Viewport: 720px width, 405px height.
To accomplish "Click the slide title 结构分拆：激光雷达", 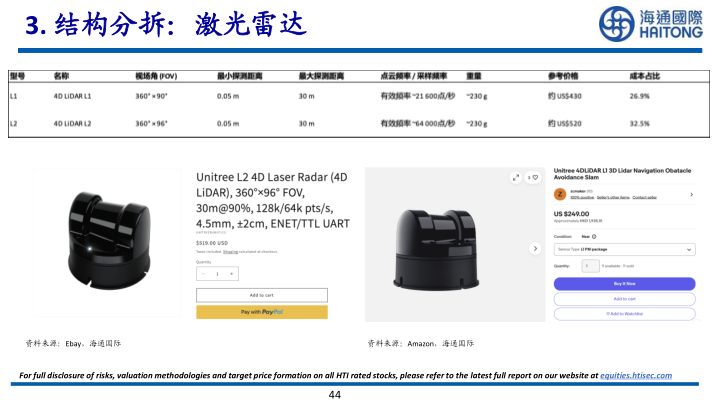I will (x=166, y=24).
